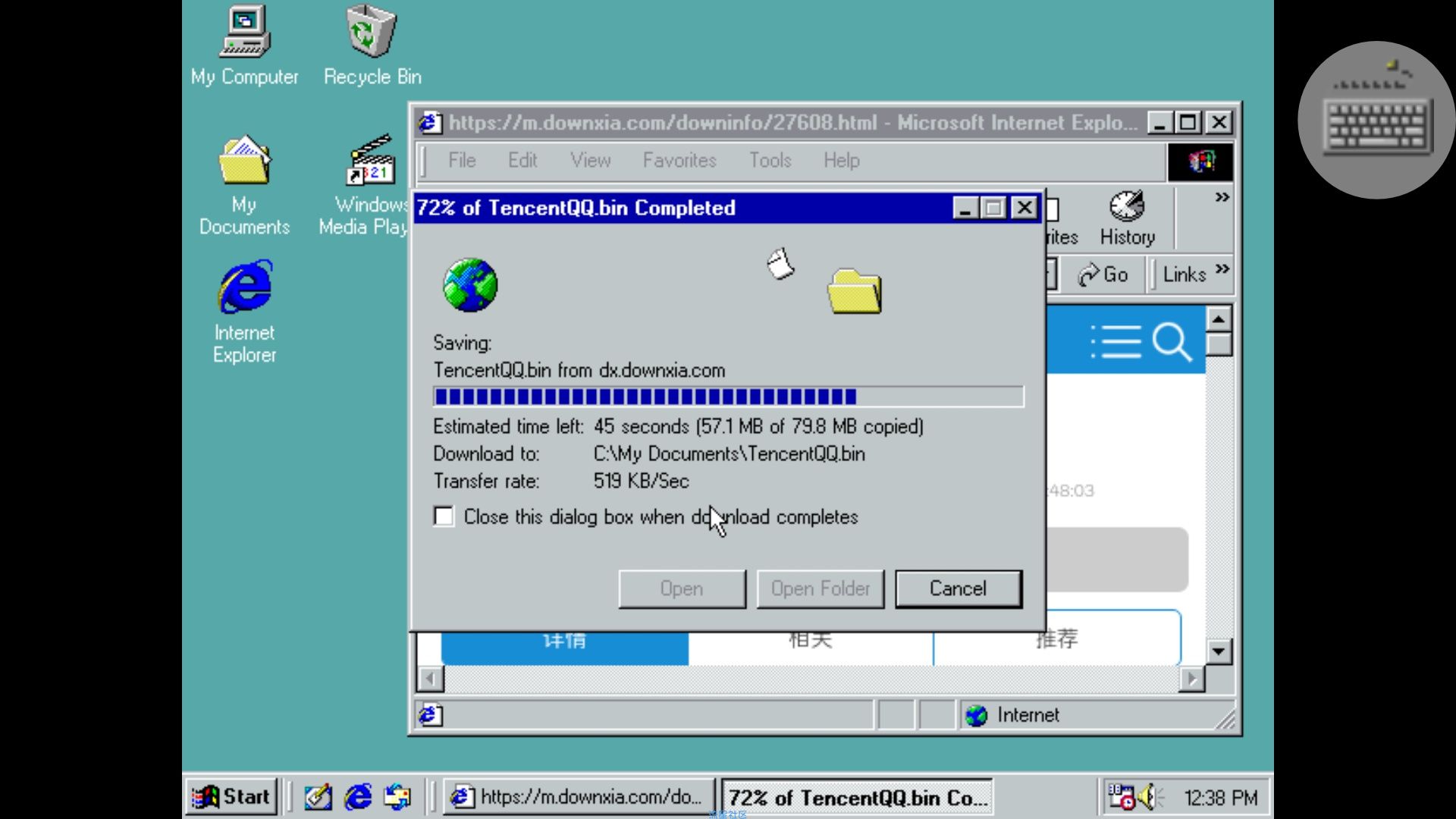Click the vertical scrollbar down arrow

click(x=1219, y=651)
